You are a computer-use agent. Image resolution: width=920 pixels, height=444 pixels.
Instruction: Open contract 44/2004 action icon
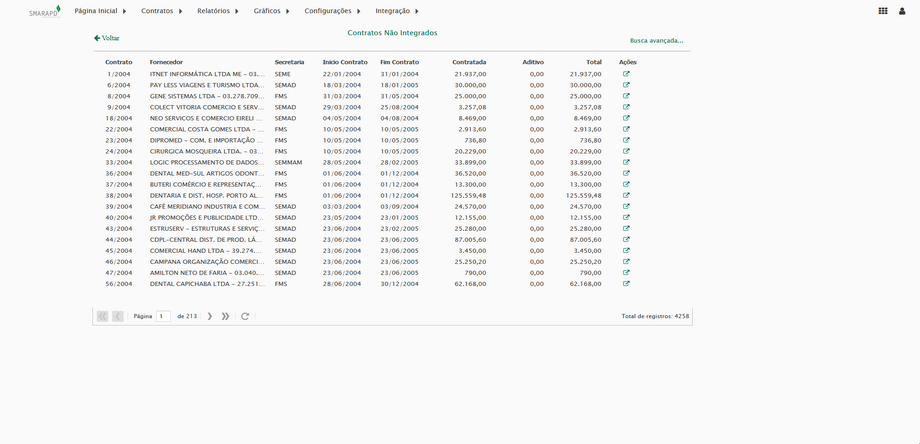[x=626, y=239]
